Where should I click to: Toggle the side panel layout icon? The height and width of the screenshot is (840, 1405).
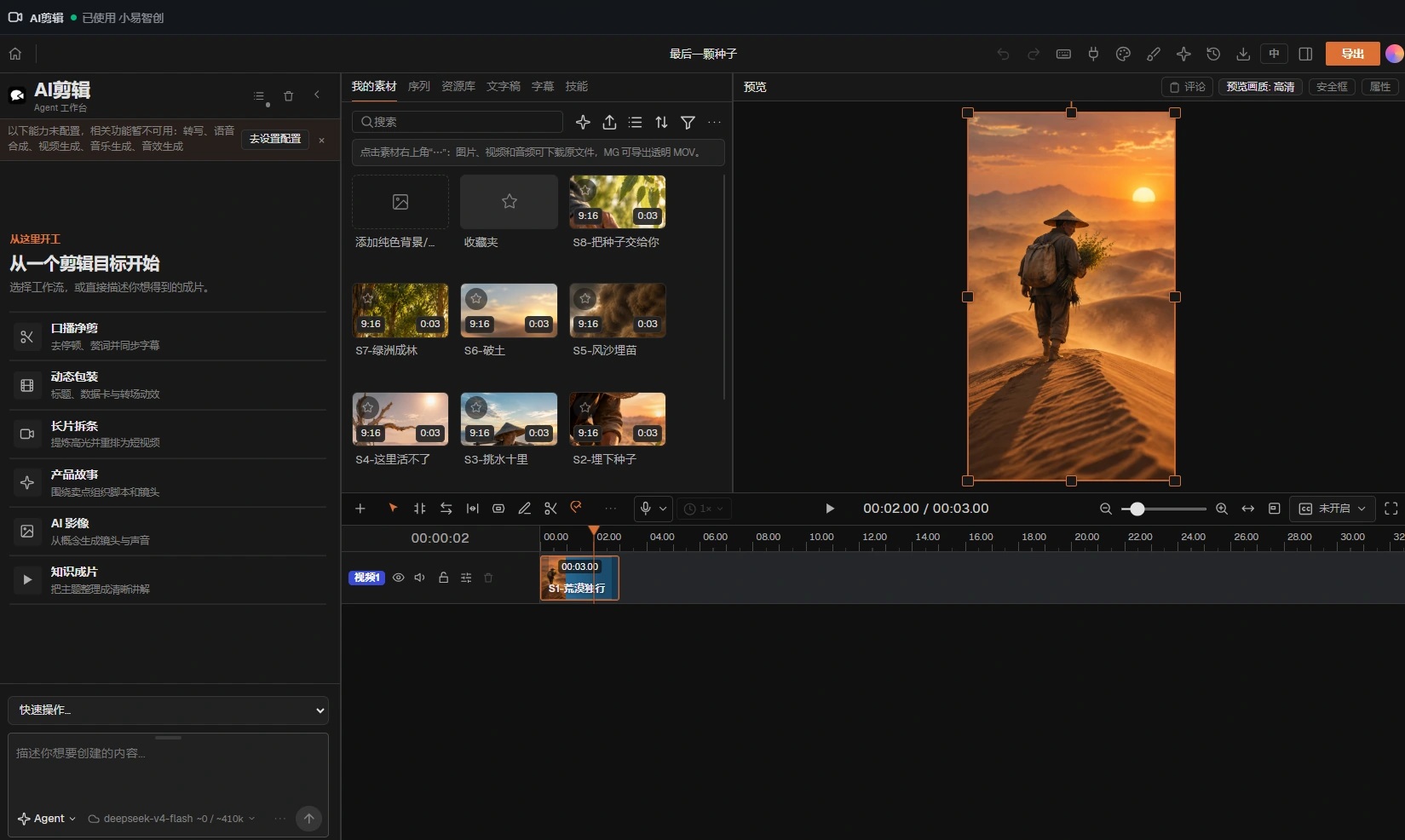pos(1305,54)
